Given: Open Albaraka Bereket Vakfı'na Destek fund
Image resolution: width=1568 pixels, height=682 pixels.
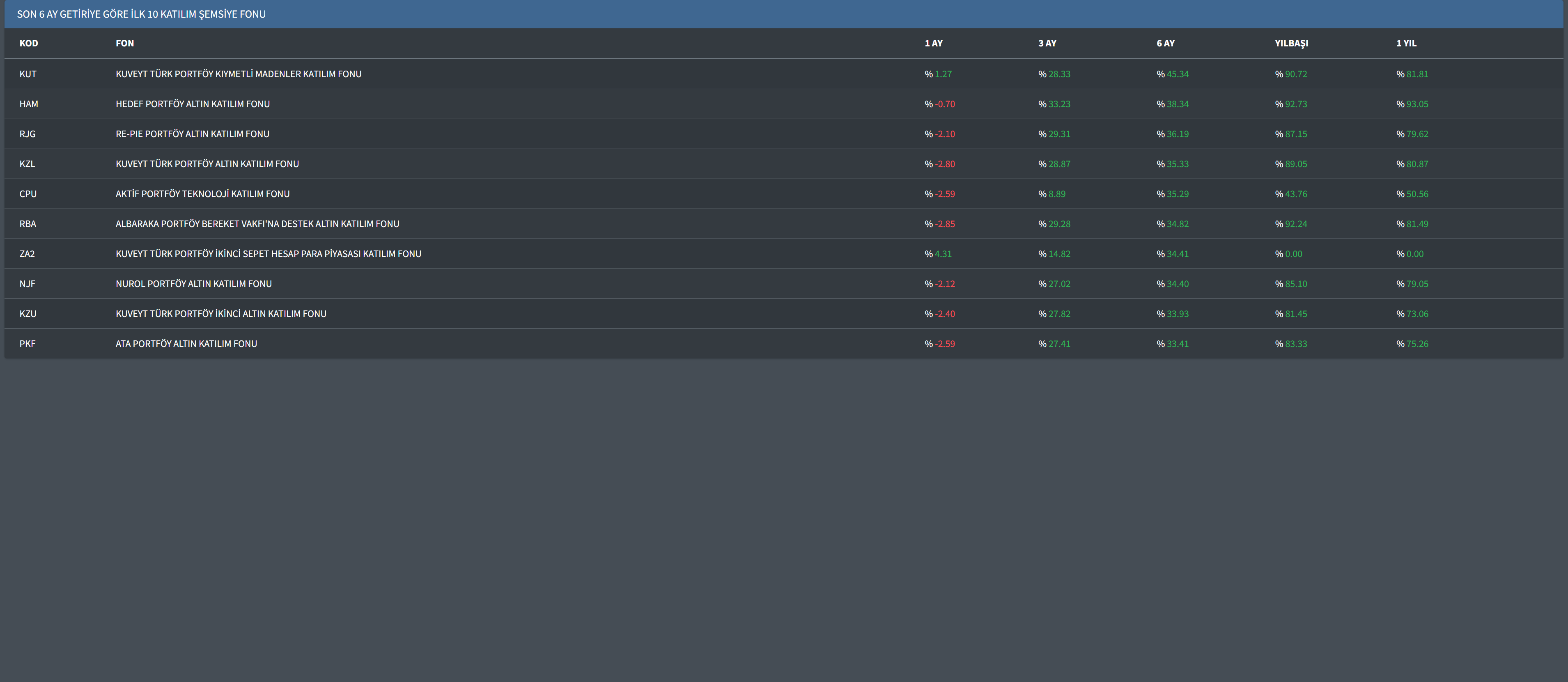Looking at the screenshot, I should pyautogui.click(x=257, y=224).
